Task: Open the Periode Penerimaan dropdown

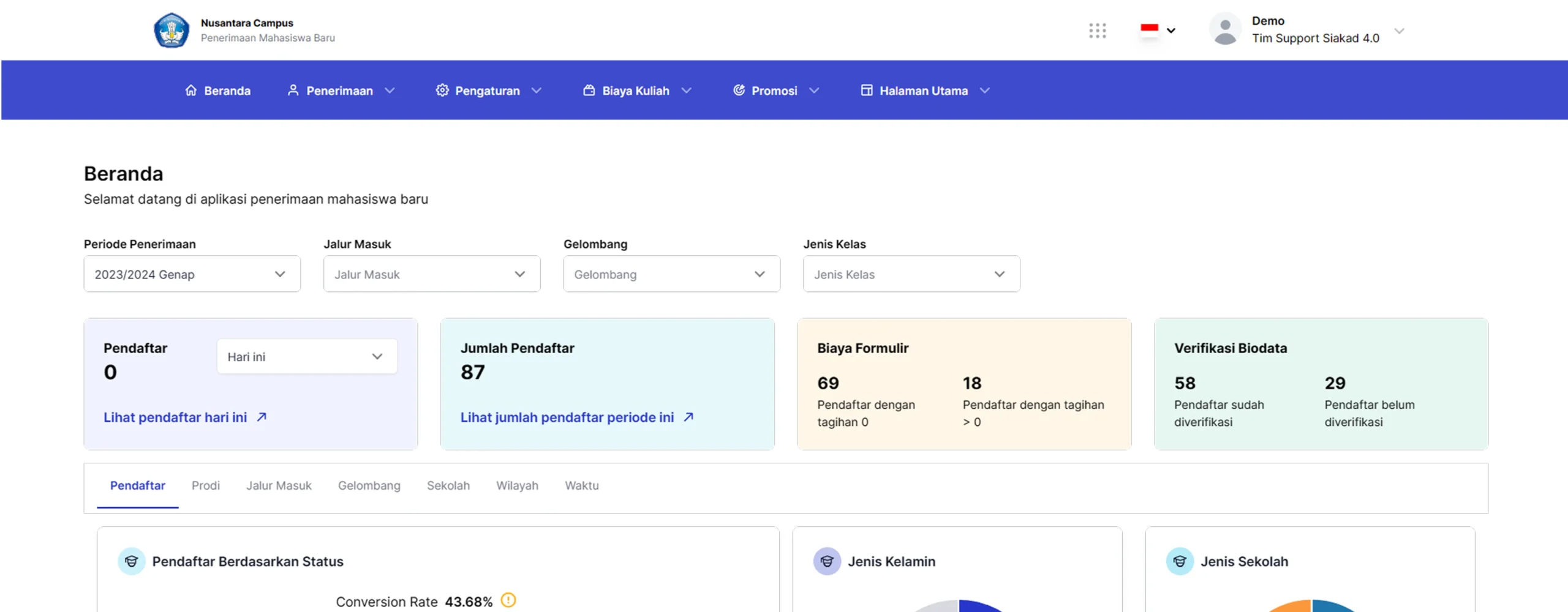Action: (192, 274)
